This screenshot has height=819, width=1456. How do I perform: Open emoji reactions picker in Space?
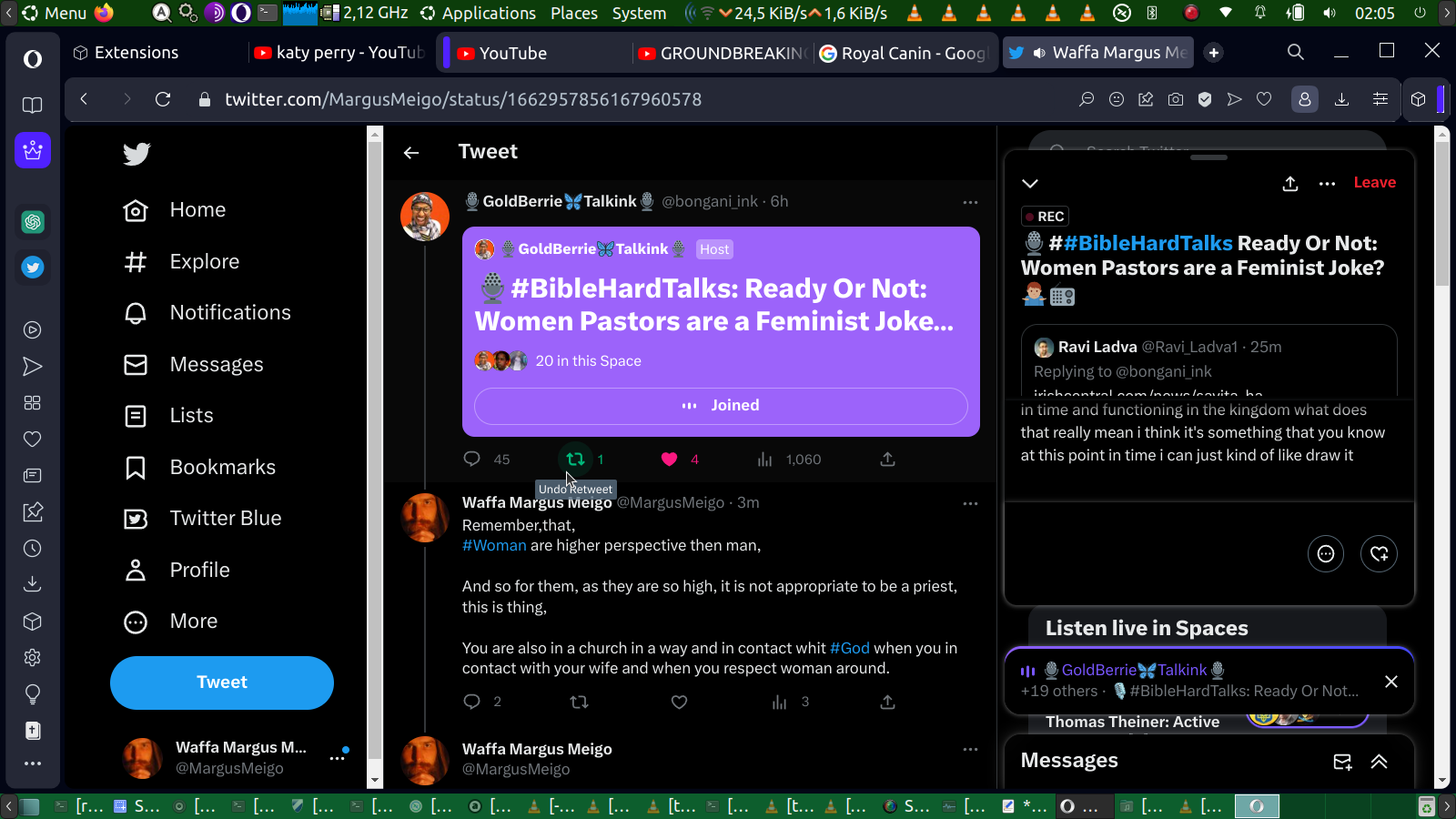click(x=1326, y=553)
